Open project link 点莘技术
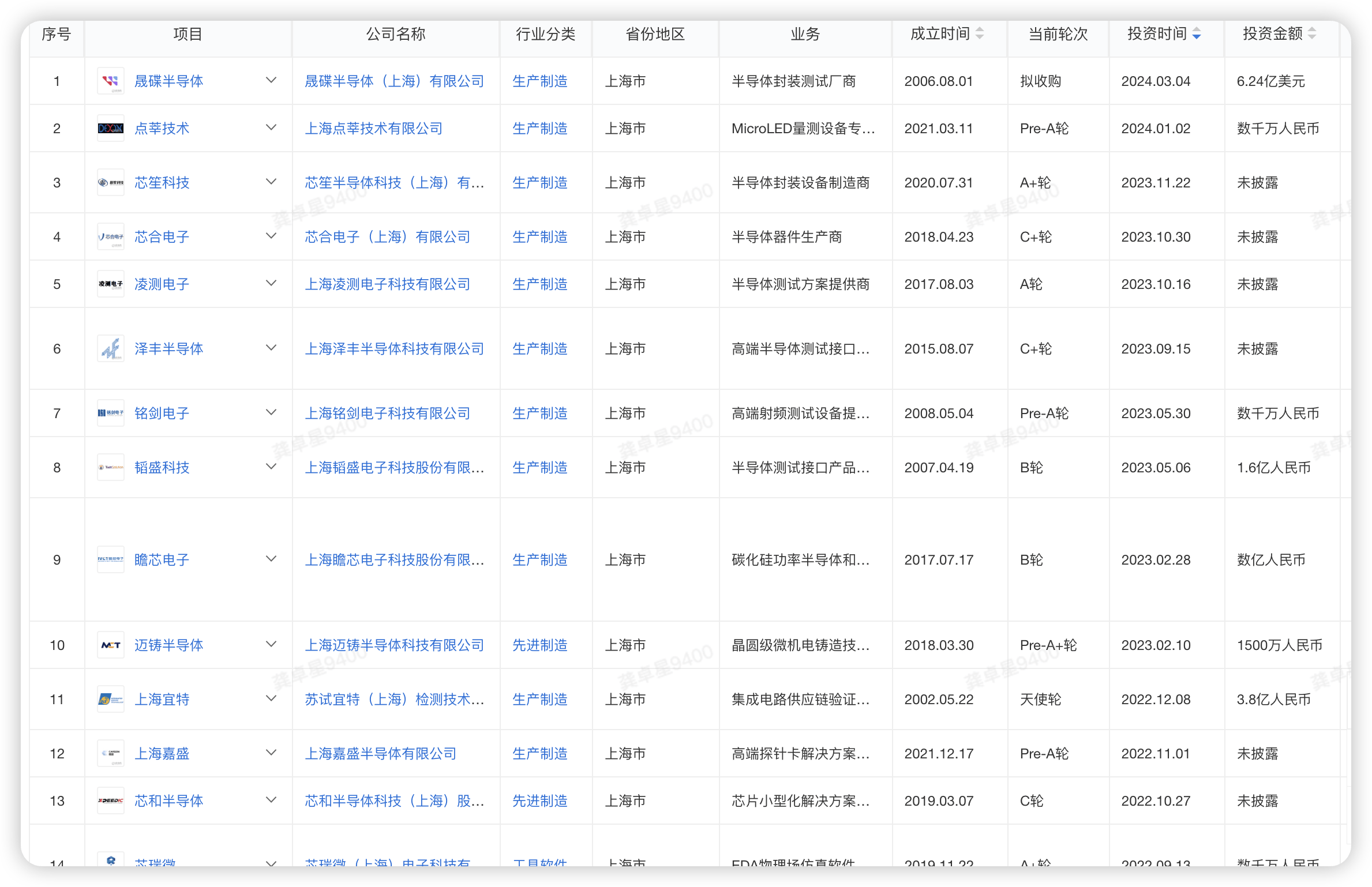This screenshot has height=887, width=1372. click(162, 129)
